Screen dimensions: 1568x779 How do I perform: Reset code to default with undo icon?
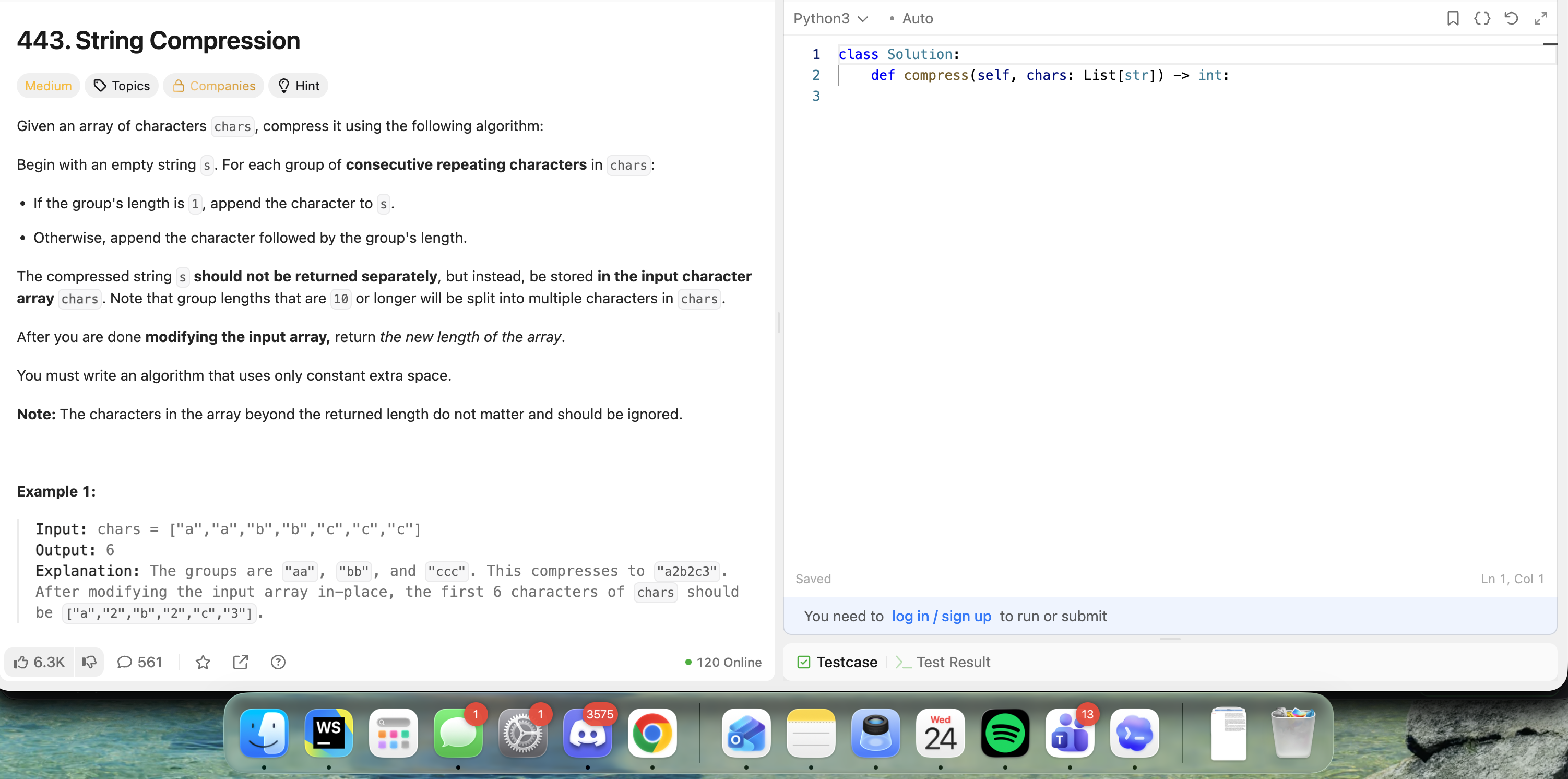click(x=1511, y=18)
